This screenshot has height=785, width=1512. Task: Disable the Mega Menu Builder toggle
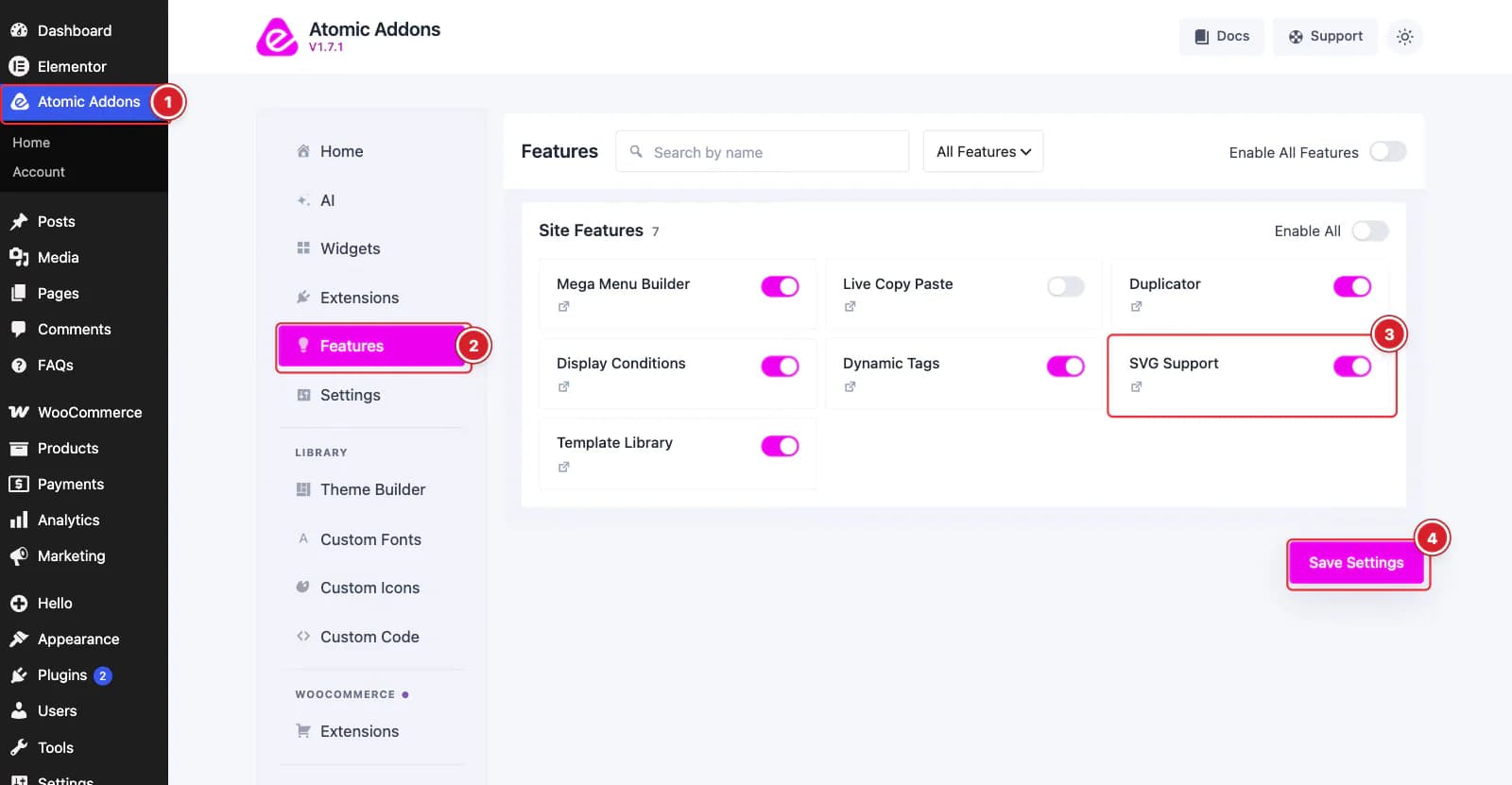[780, 286]
